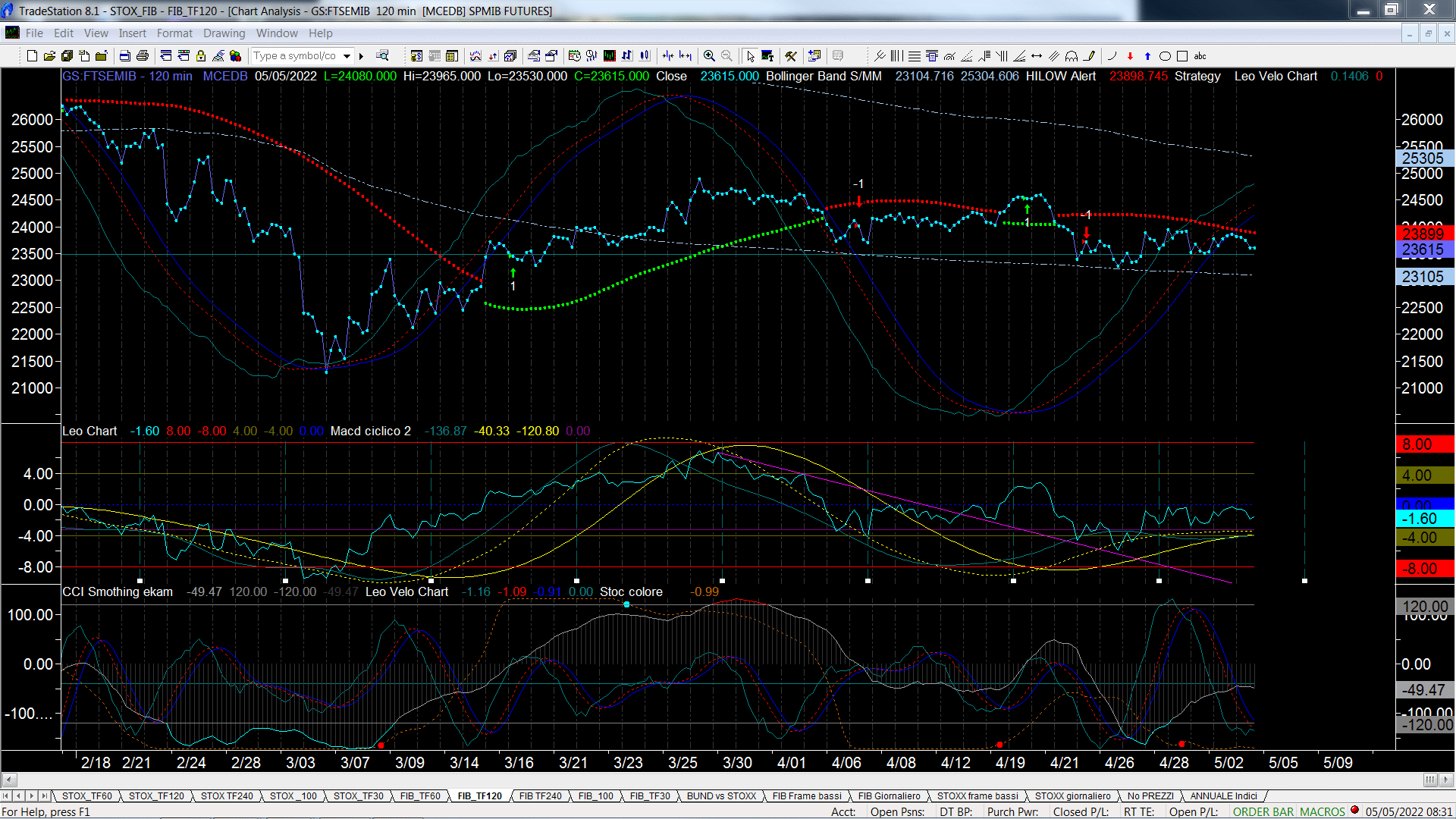Open the Drawing menu
The image size is (1456, 819).
[224, 33]
